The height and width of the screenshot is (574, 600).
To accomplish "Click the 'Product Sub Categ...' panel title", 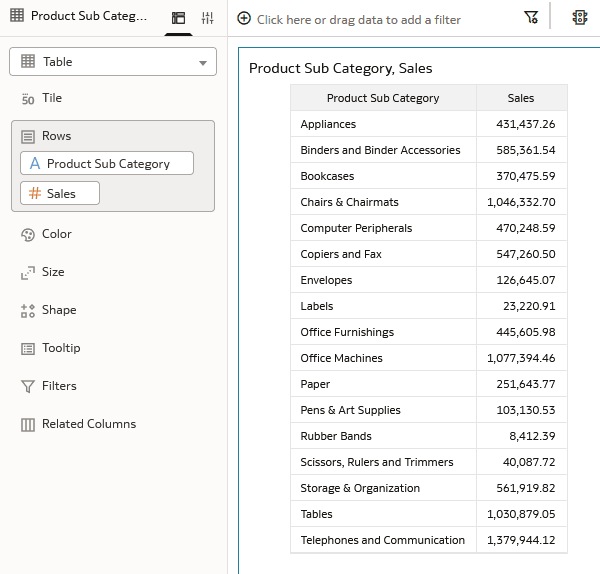I will click(89, 16).
